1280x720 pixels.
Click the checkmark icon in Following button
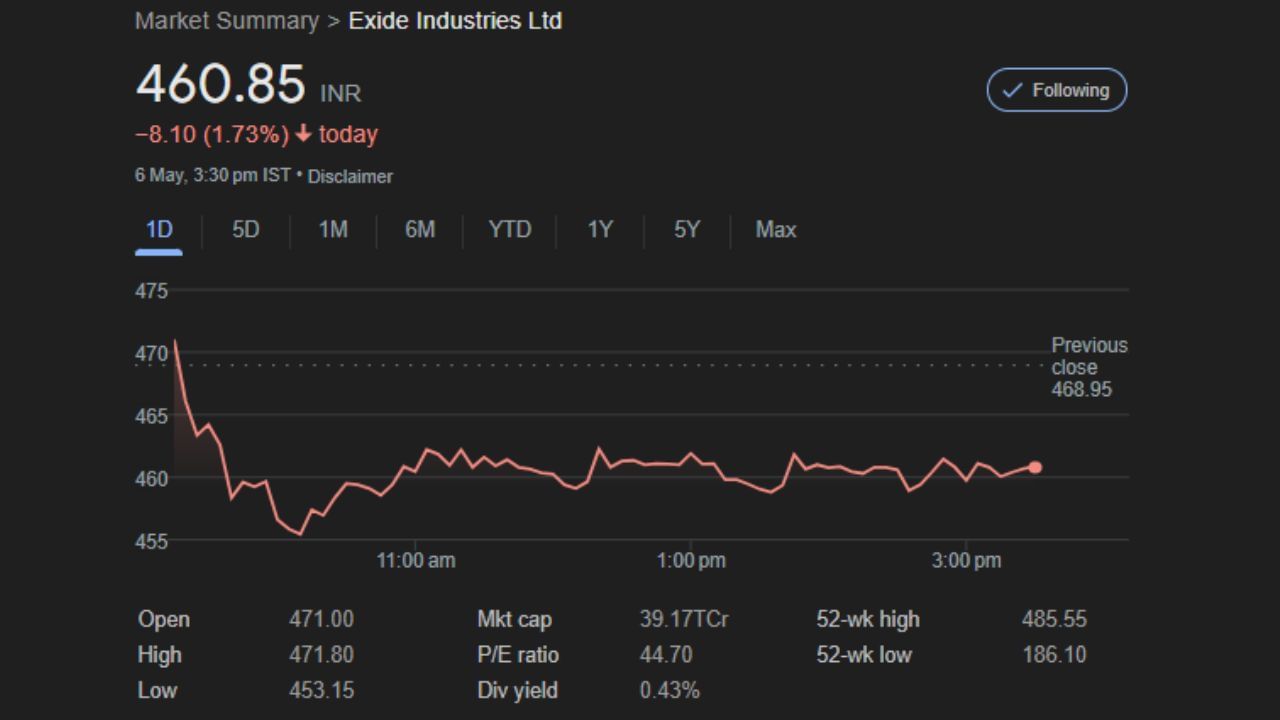point(1013,90)
